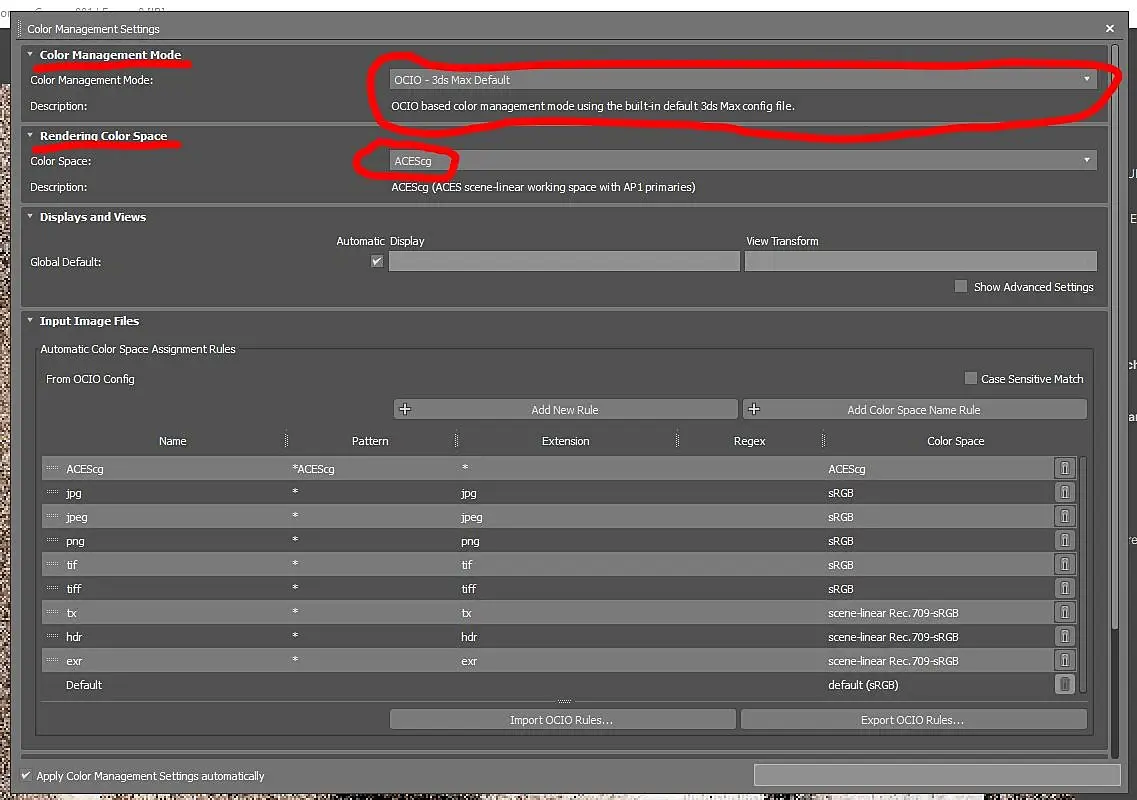This screenshot has width=1137, height=800.
Task: Open the Global Default View Transform field
Action: [921, 261]
